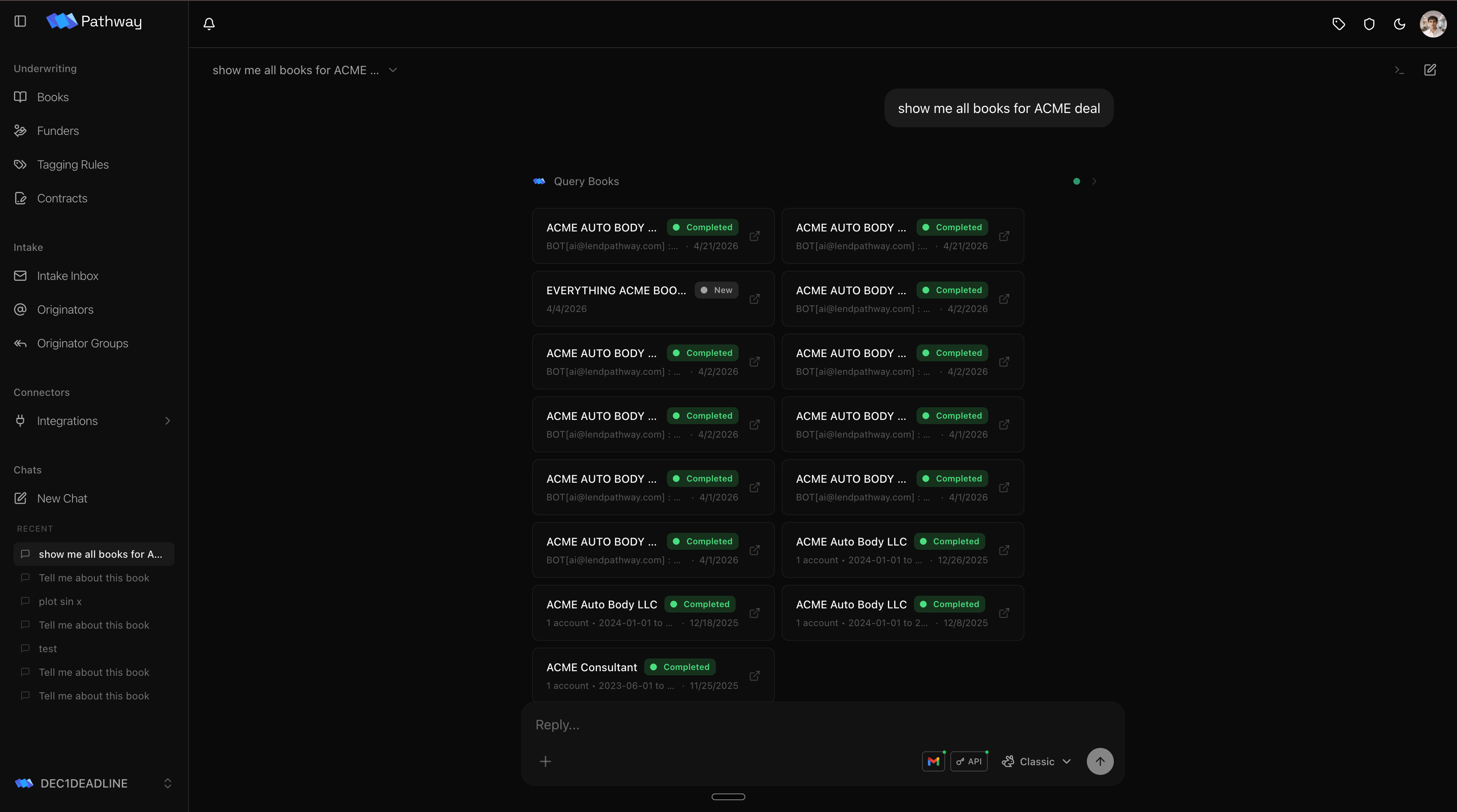Toggle the sidebar collapse icon
The image size is (1457, 812).
(20, 22)
